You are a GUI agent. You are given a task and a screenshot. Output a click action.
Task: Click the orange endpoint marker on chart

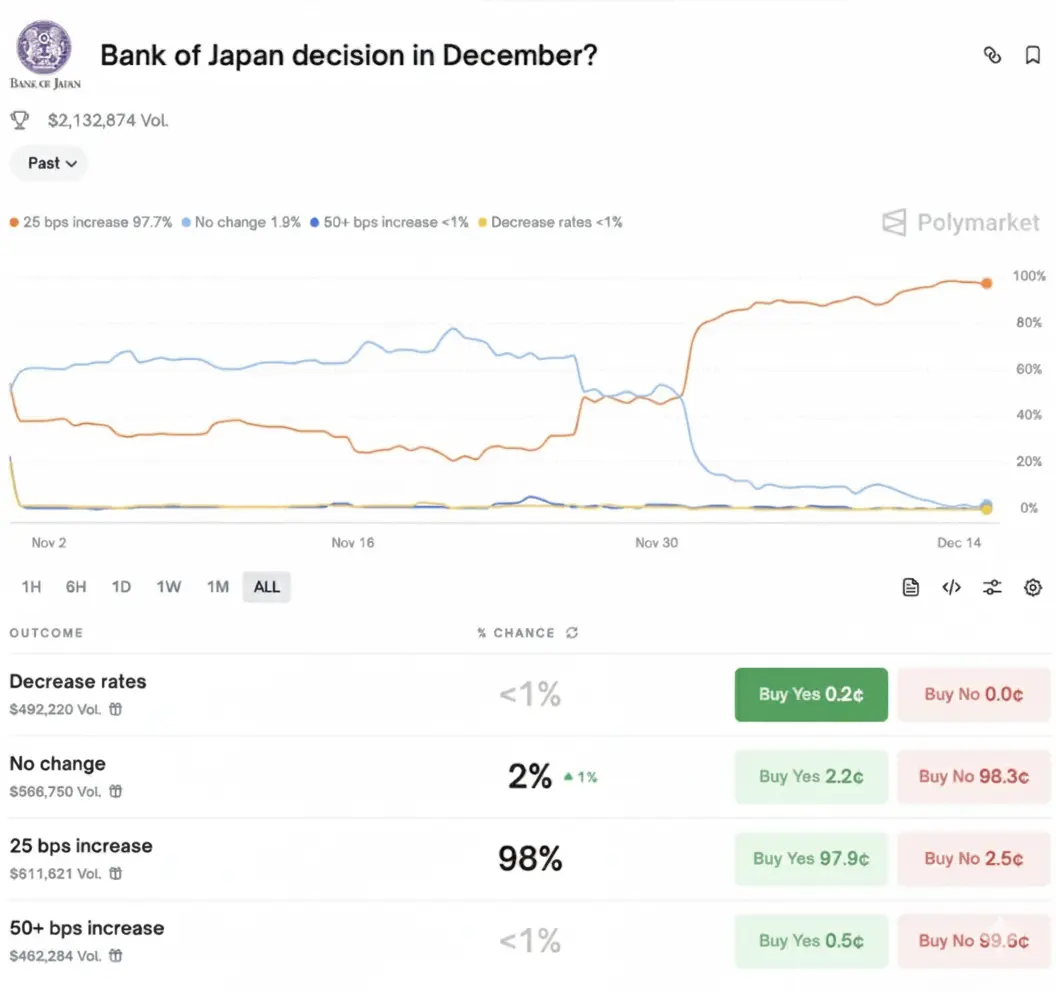tap(986, 283)
